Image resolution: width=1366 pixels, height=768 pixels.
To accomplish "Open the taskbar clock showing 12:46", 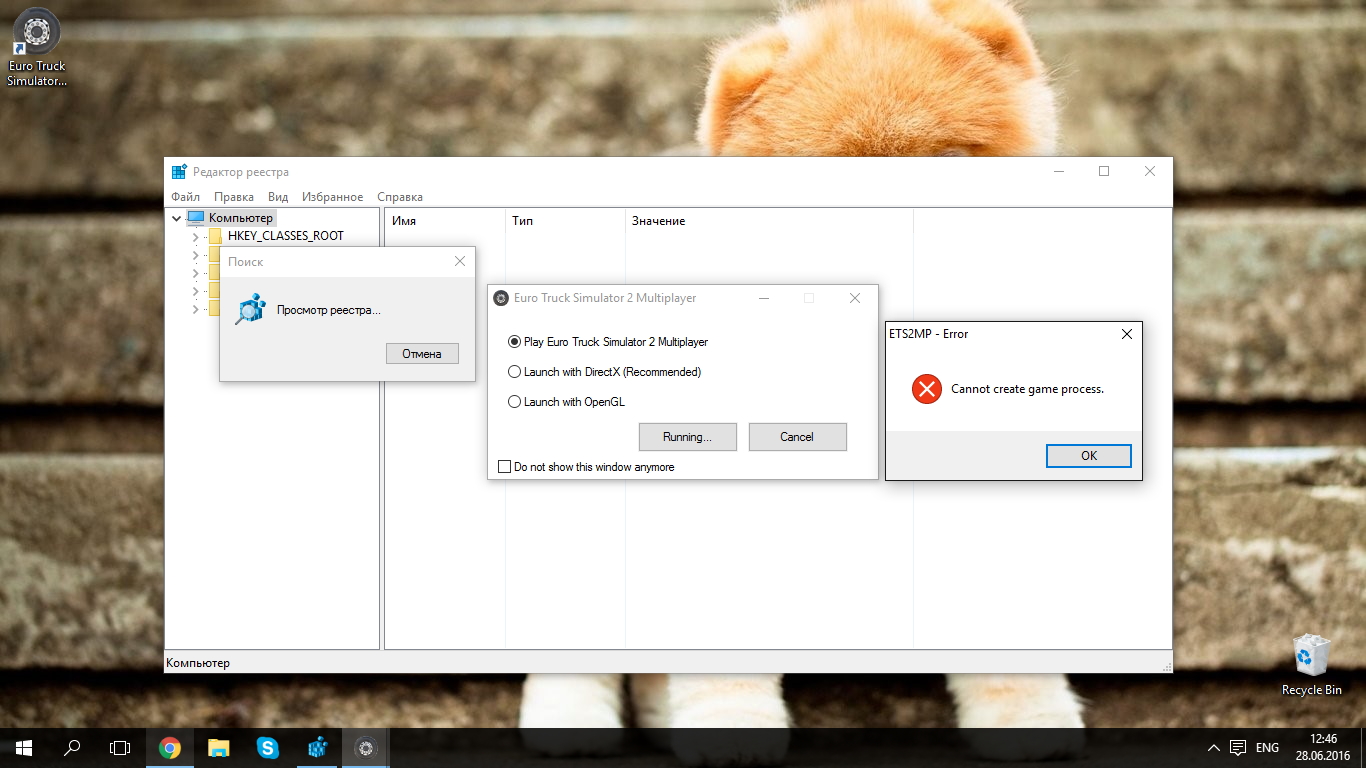I will coord(1321,747).
